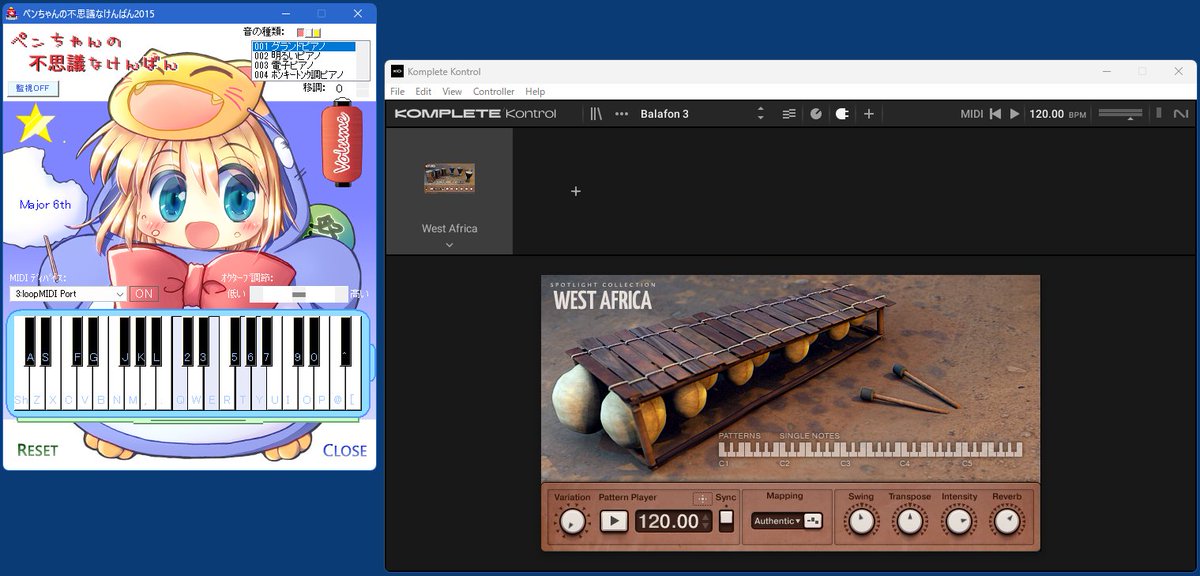Viewport: 1200px width, 576px height.
Task: Adjust the octave slider between 低い and 高い
Action: [298, 294]
